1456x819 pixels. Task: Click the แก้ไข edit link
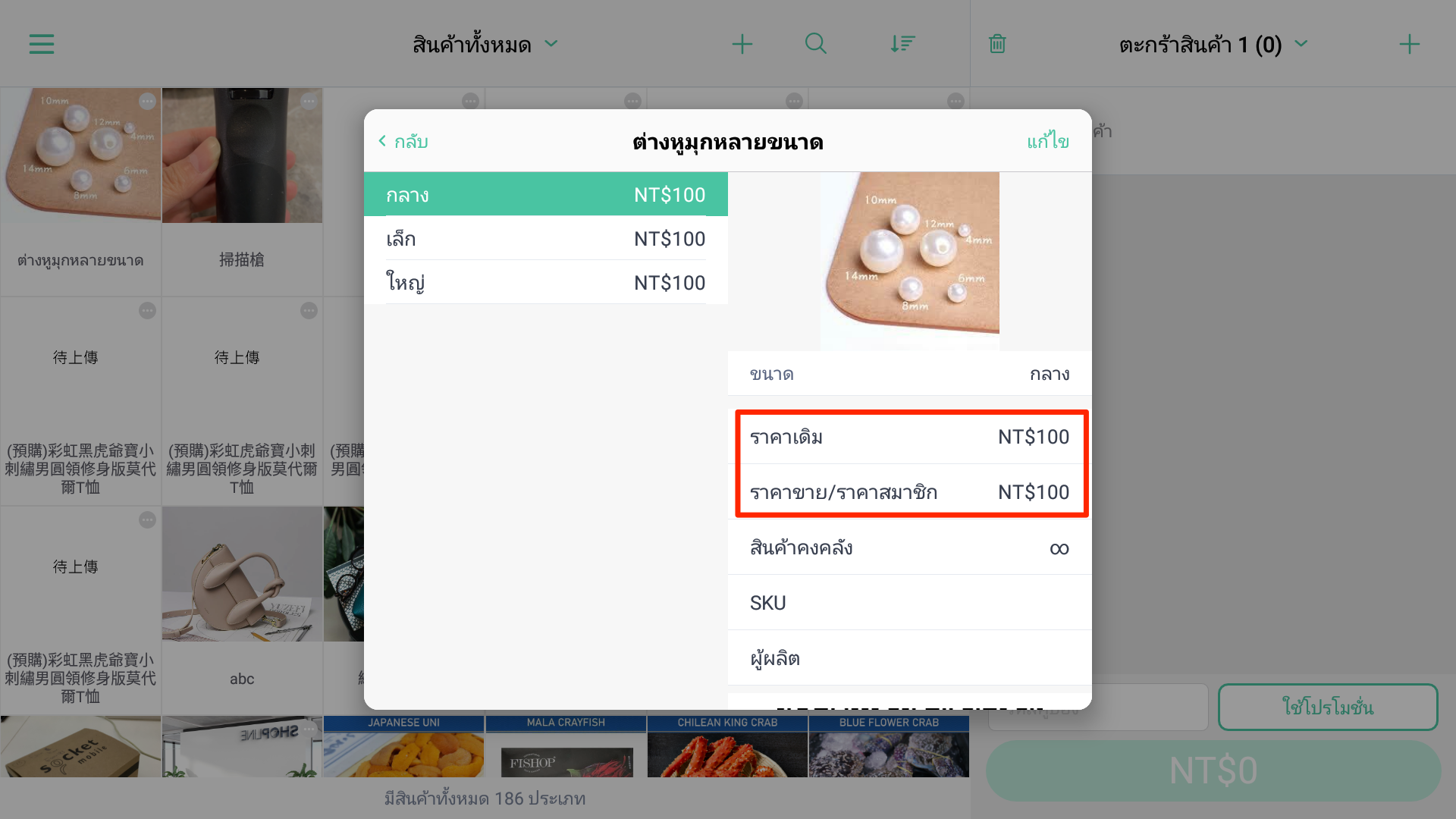pyautogui.click(x=1048, y=142)
